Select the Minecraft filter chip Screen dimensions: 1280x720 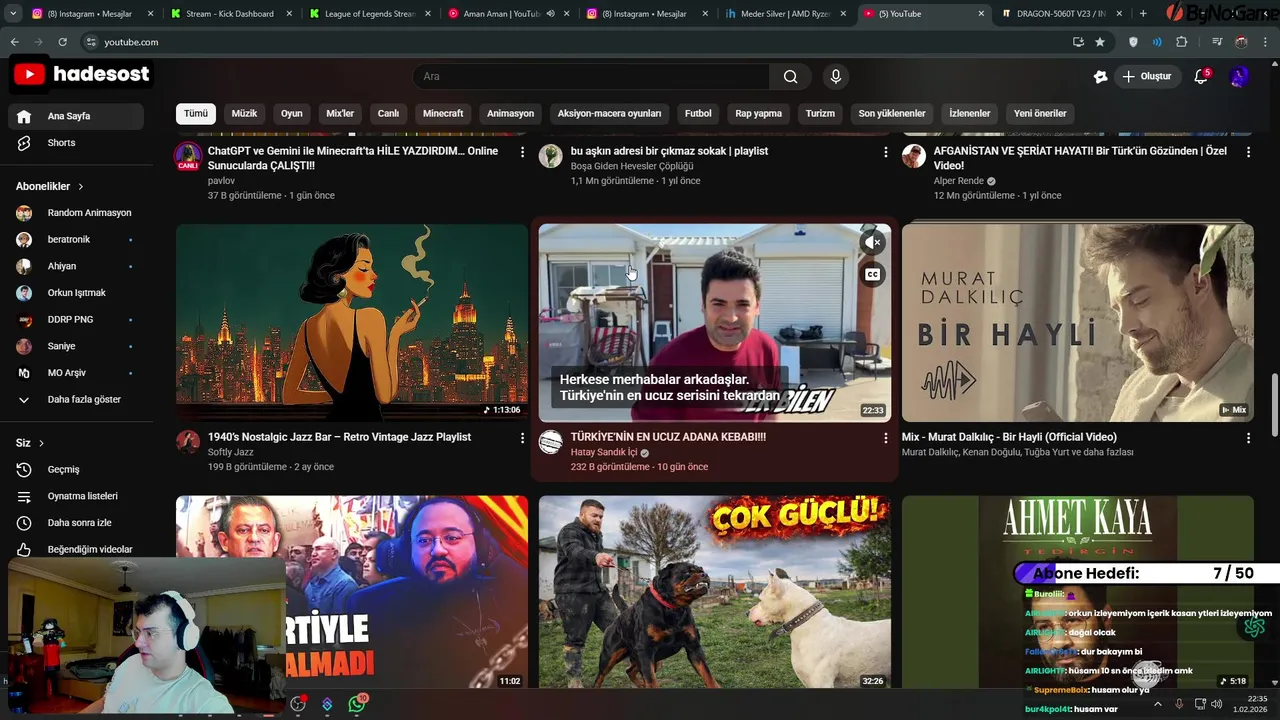(x=443, y=114)
